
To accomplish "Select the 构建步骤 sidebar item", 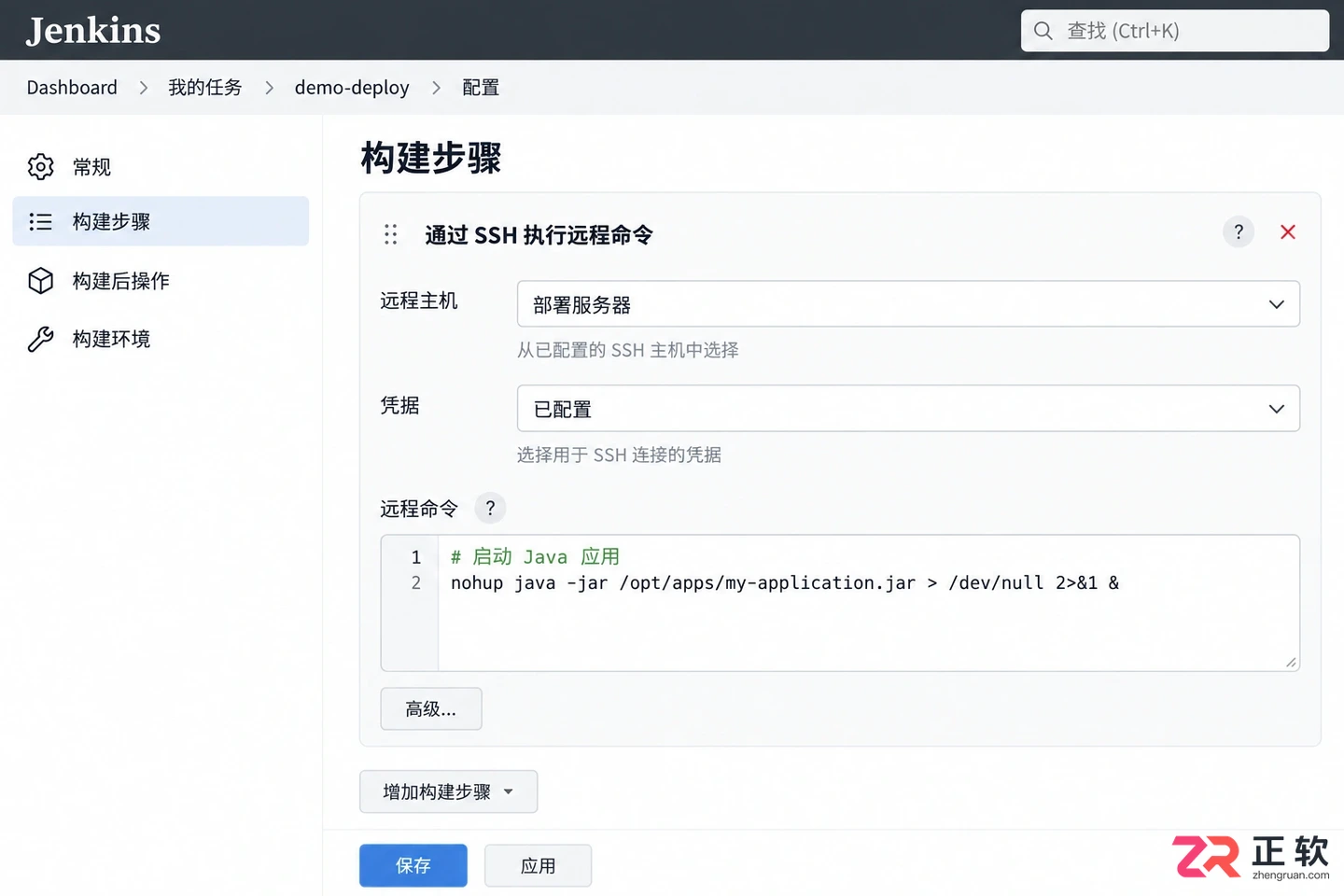I will 161,221.
